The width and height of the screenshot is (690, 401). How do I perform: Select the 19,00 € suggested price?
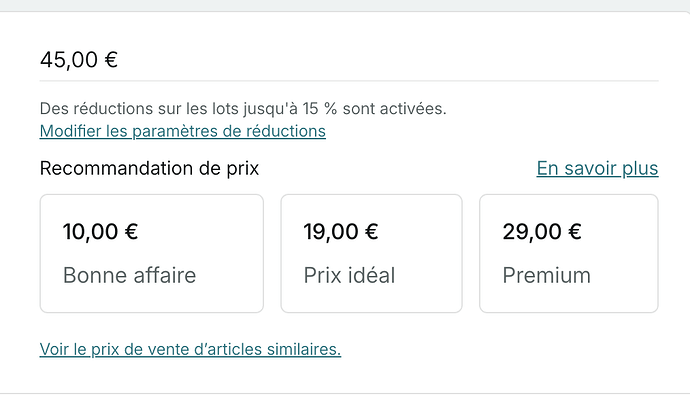pos(340,232)
